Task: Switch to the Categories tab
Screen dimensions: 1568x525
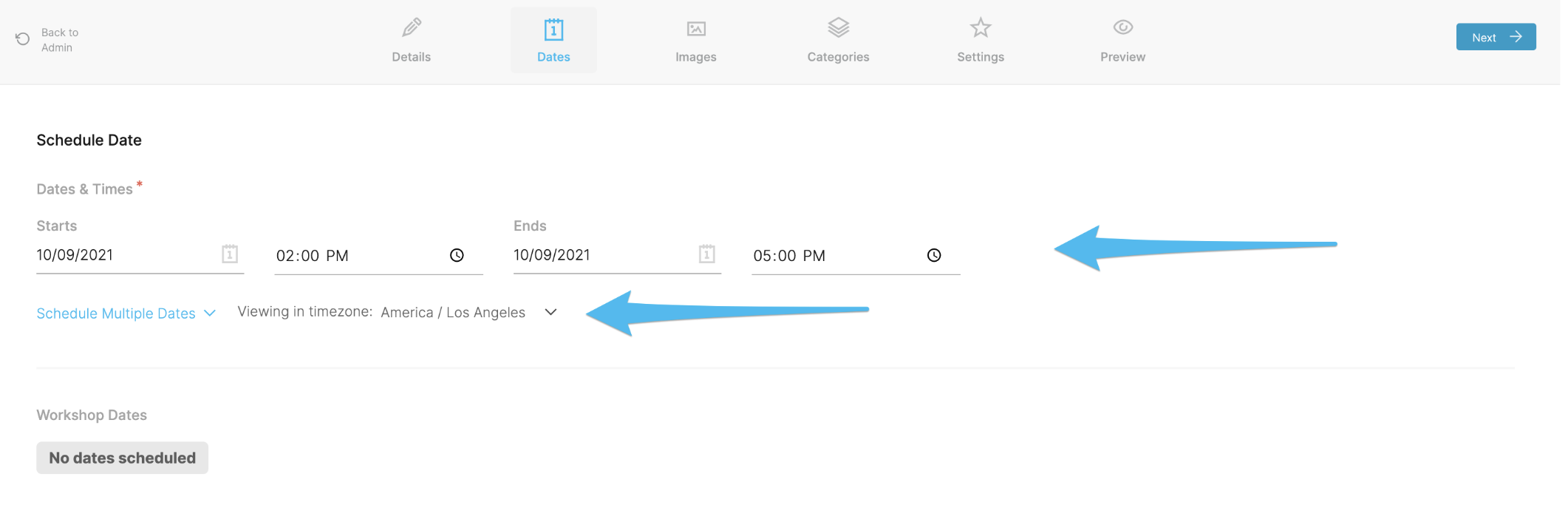Action: click(x=838, y=40)
